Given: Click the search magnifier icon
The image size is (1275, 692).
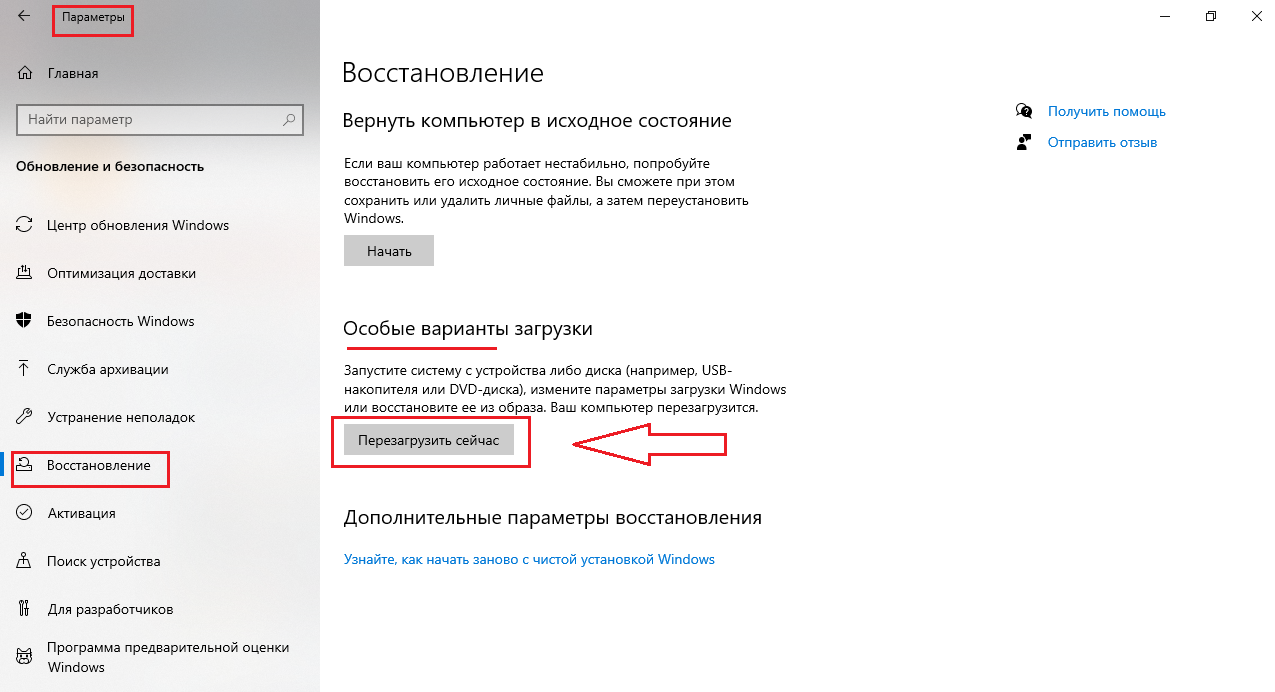Looking at the screenshot, I should tap(289, 119).
